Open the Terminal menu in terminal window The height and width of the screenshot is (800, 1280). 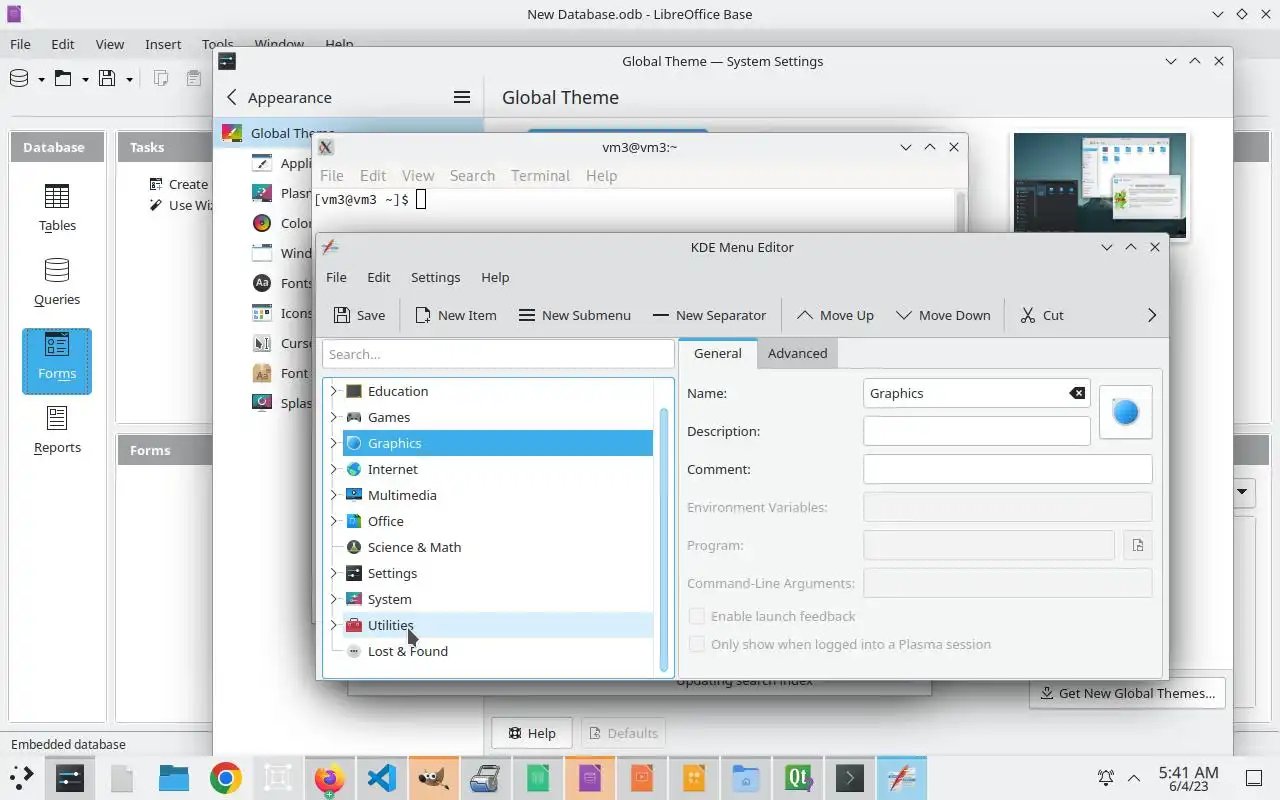[x=540, y=175]
